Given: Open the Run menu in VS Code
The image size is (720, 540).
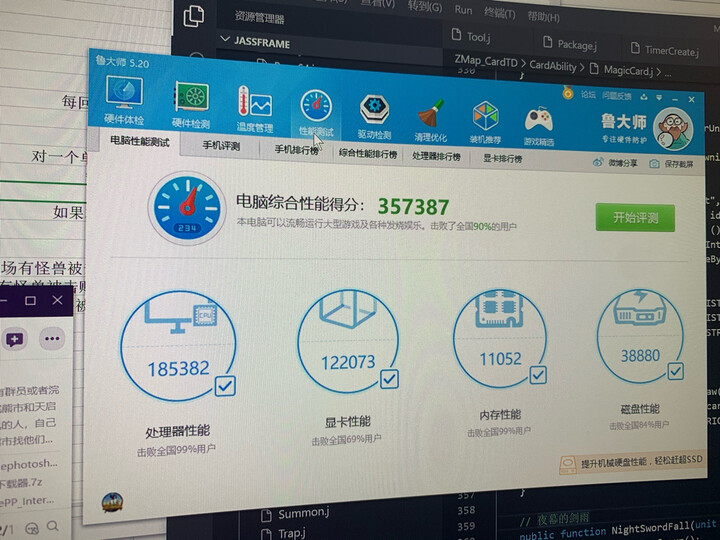Looking at the screenshot, I should (x=463, y=10).
